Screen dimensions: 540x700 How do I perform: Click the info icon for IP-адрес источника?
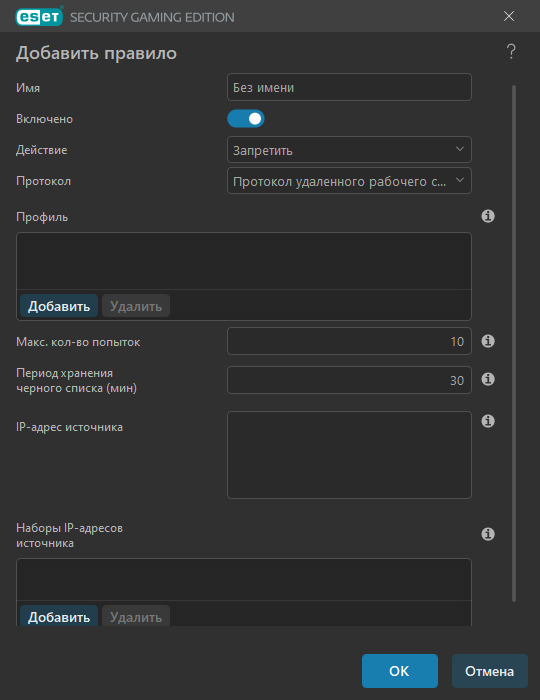(x=488, y=421)
